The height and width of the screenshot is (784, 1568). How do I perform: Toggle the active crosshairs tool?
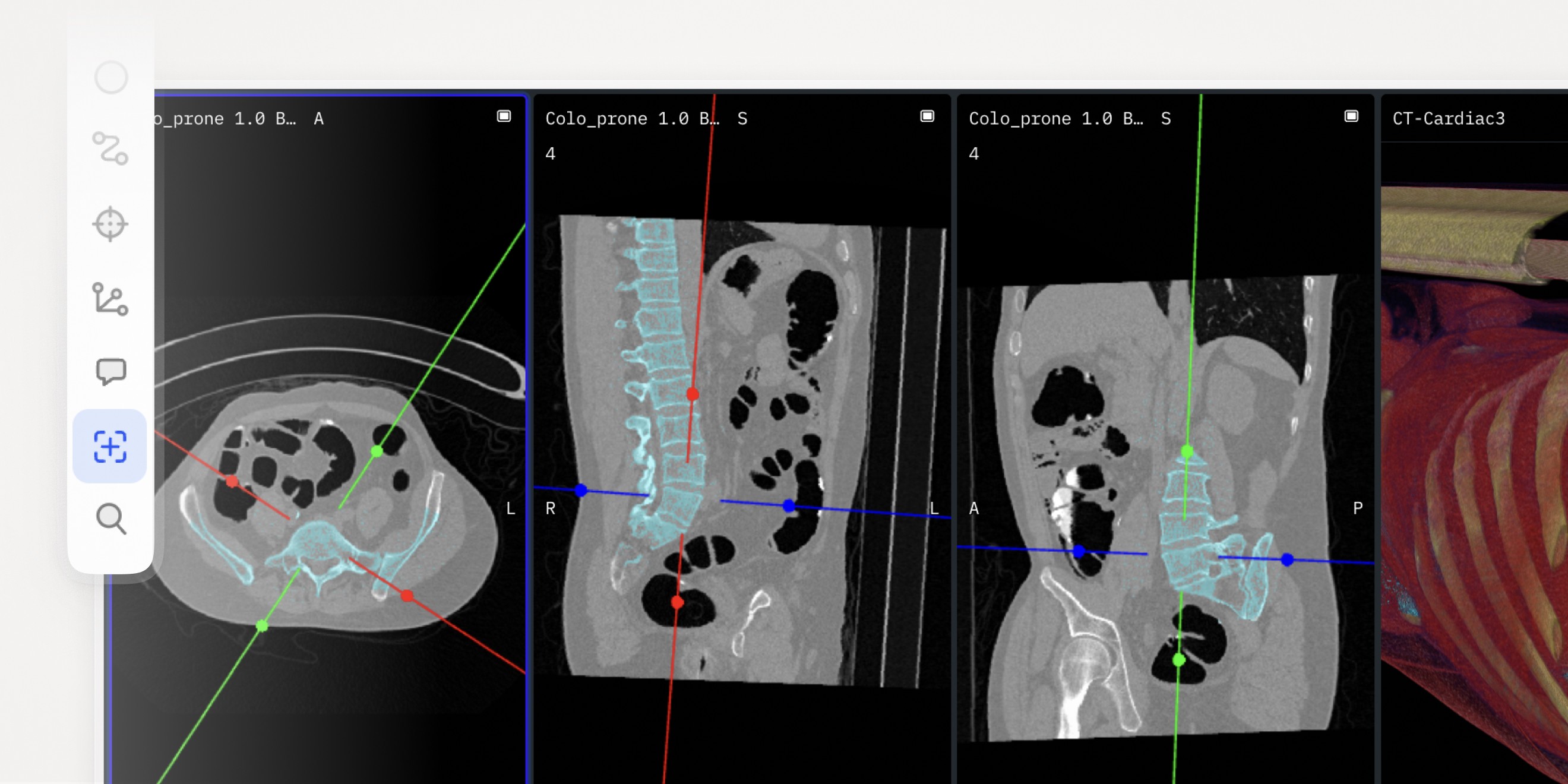click(110, 446)
